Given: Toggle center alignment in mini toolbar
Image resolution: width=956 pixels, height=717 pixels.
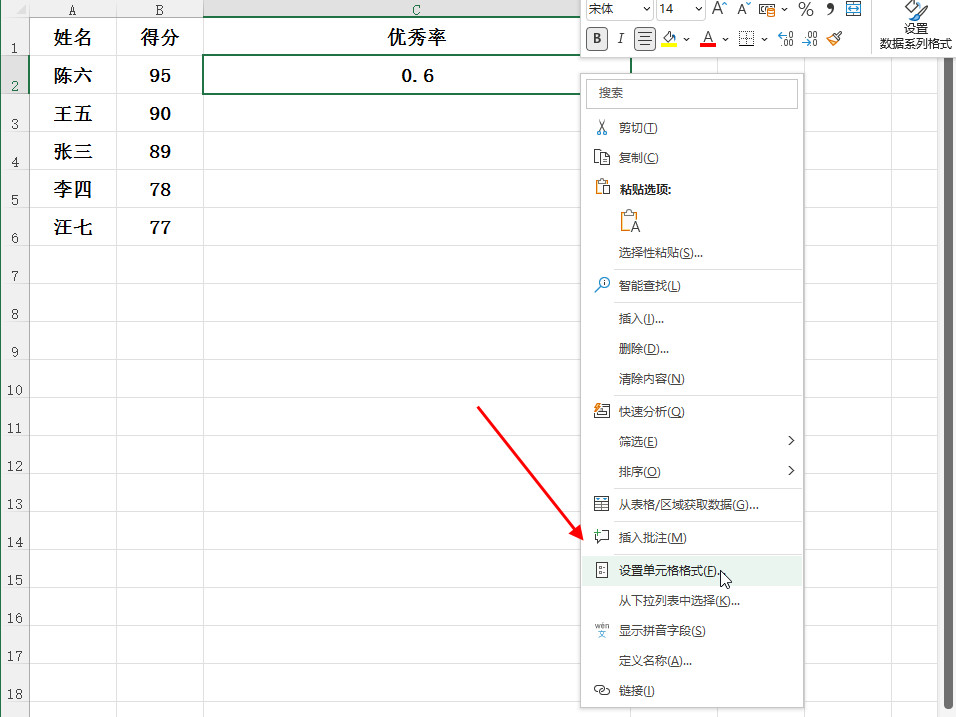Looking at the screenshot, I should (644, 39).
